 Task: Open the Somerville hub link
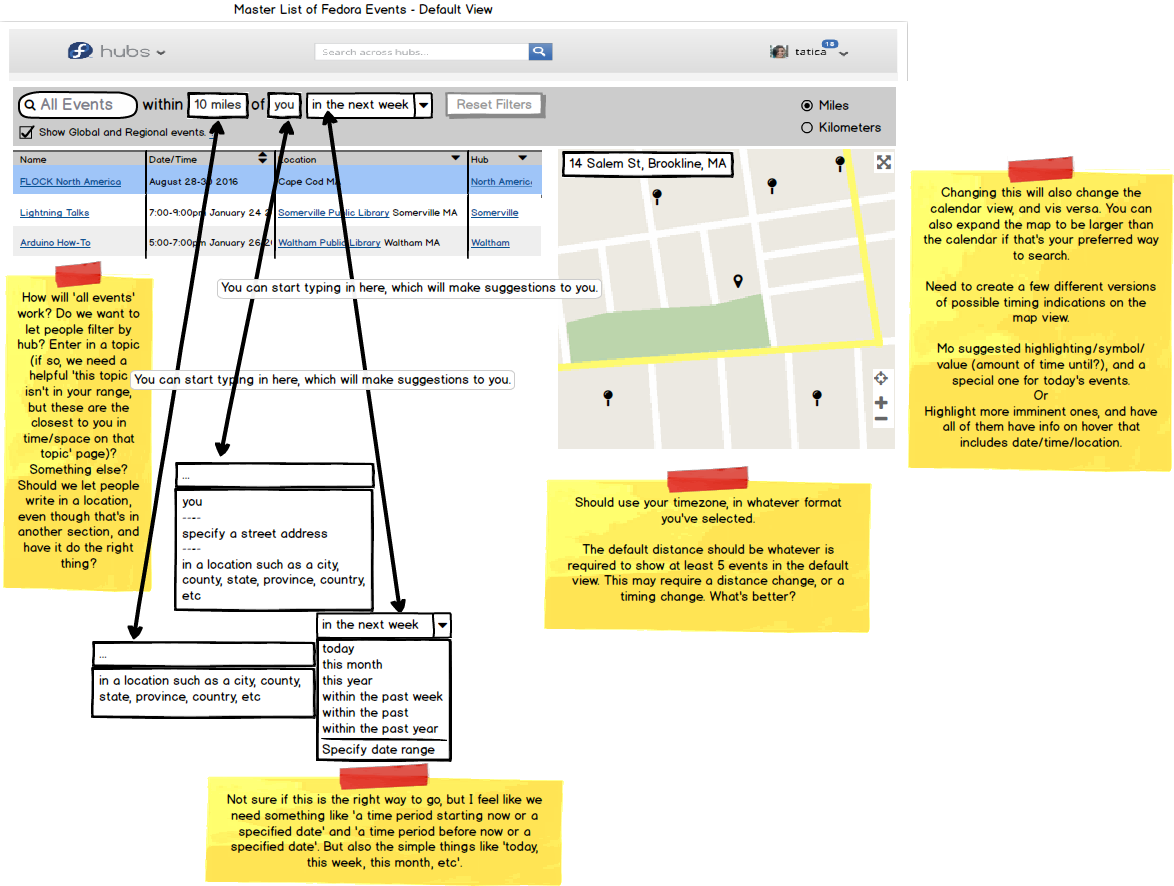coord(495,213)
